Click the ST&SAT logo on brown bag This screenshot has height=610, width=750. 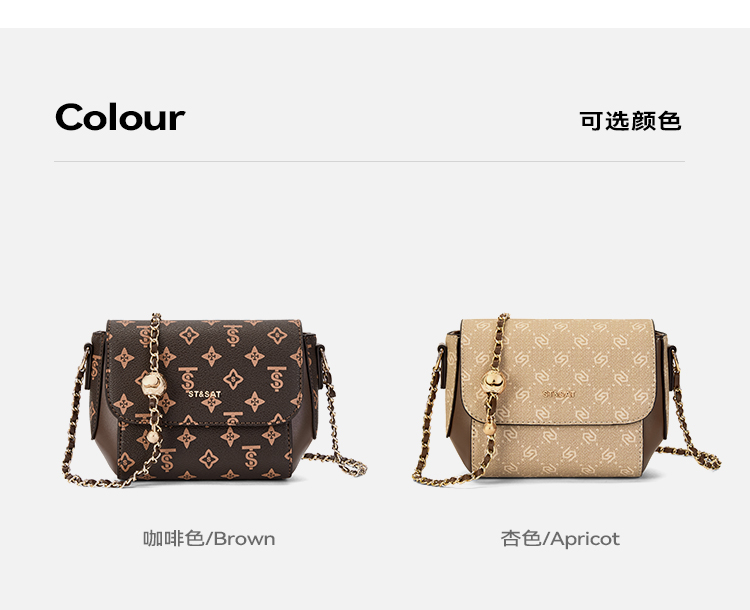coord(205,394)
